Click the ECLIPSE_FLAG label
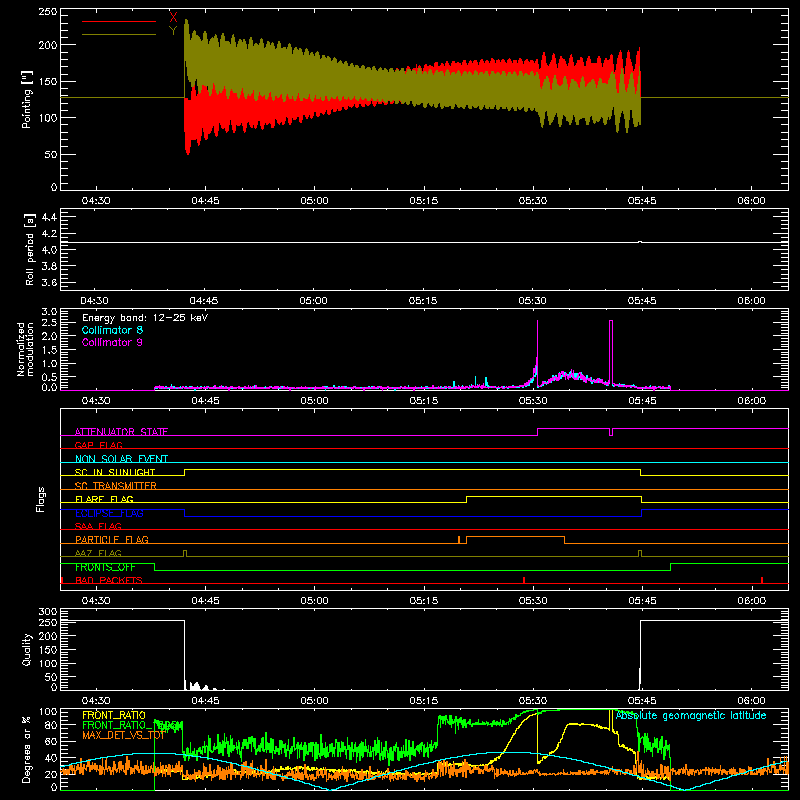The height and width of the screenshot is (800, 800). tap(109, 513)
